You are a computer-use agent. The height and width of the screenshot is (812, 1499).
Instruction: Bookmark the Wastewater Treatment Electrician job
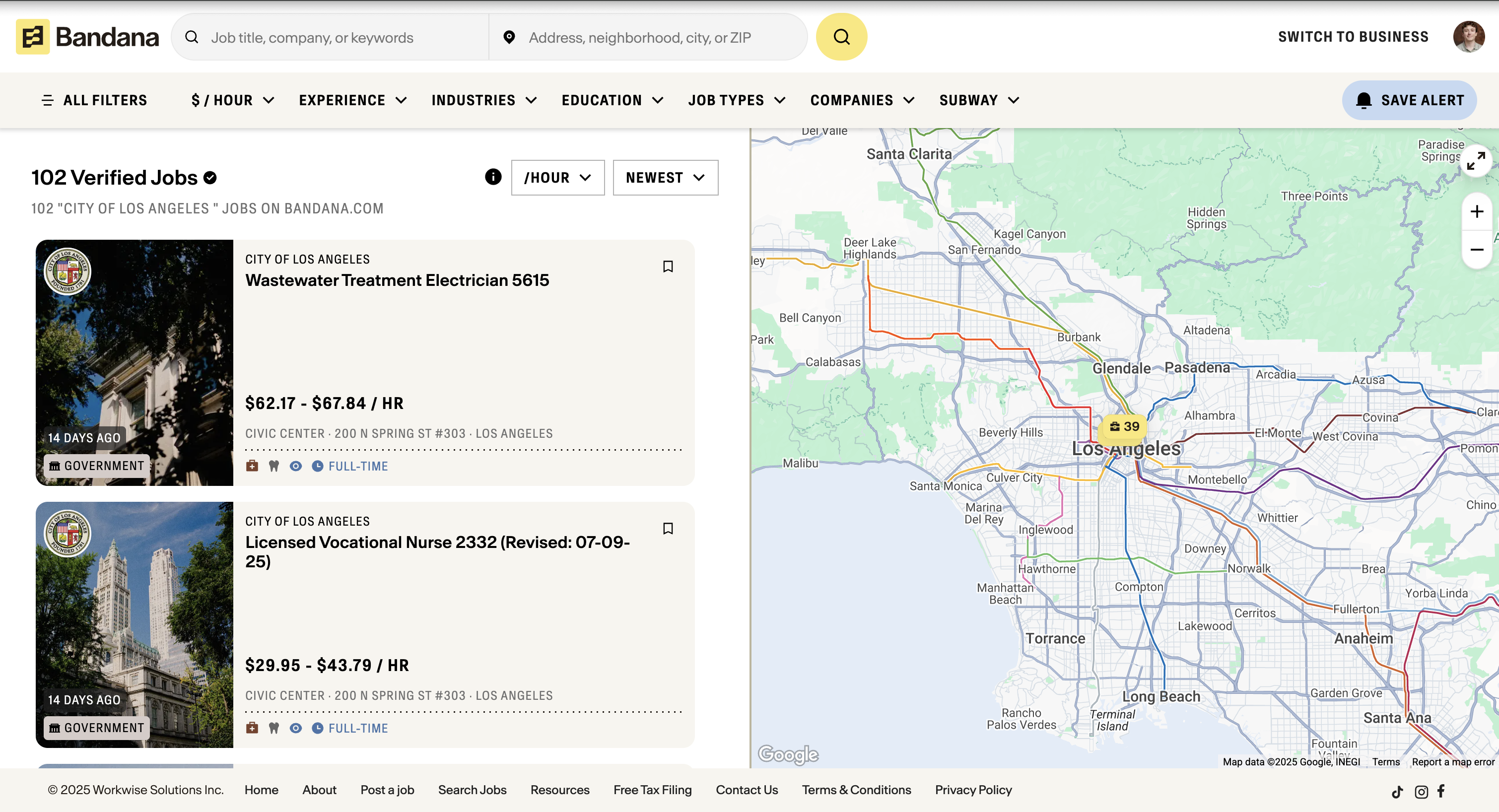pyautogui.click(x=668, y=267)
